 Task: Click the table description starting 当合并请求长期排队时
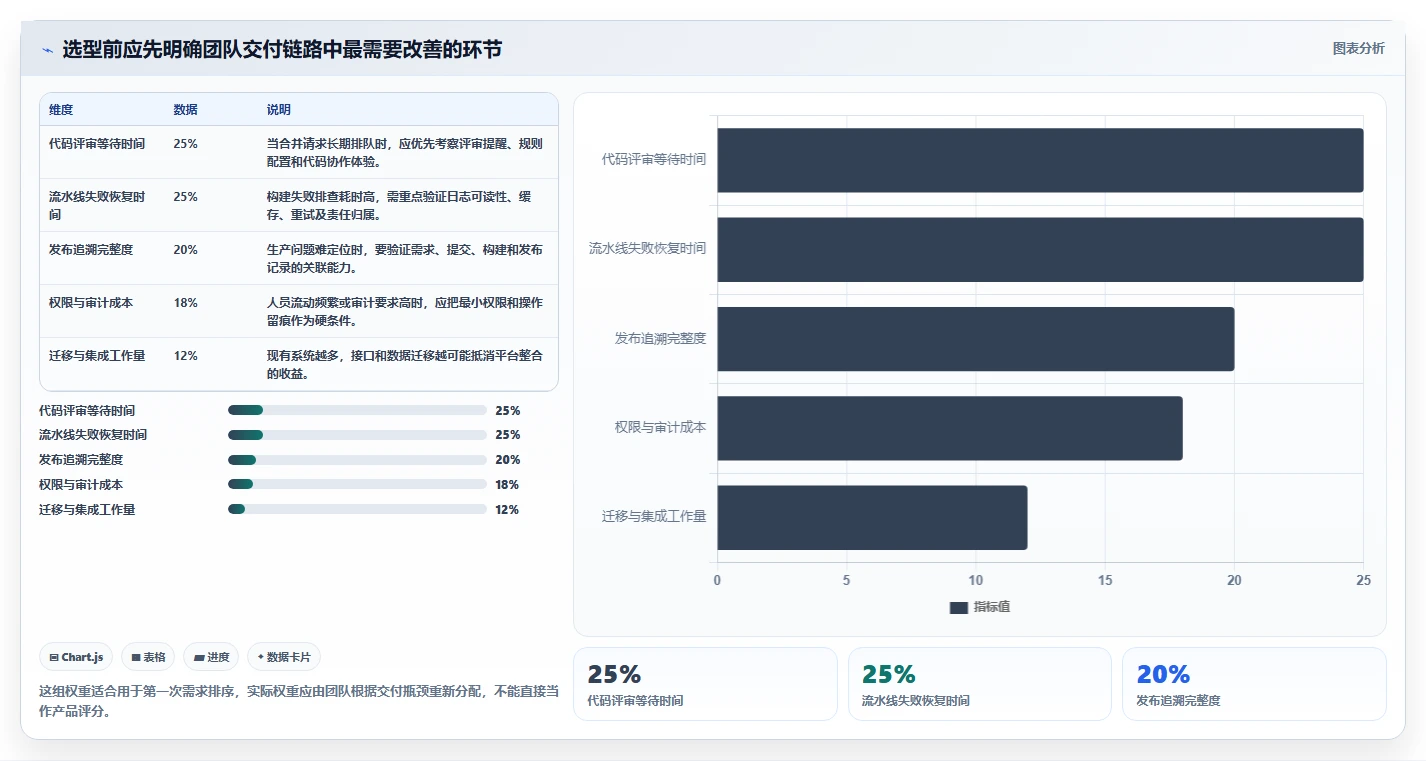tap(405, 152)
